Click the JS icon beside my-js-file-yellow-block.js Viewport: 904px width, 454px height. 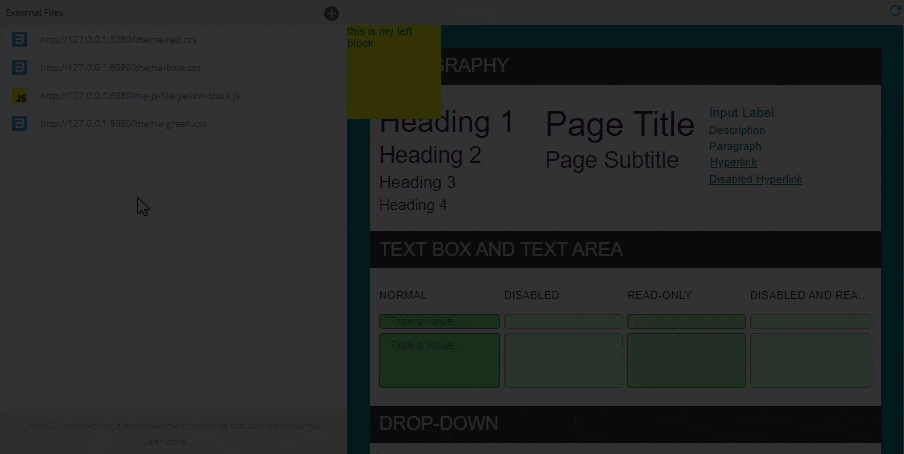click(20, 96)
